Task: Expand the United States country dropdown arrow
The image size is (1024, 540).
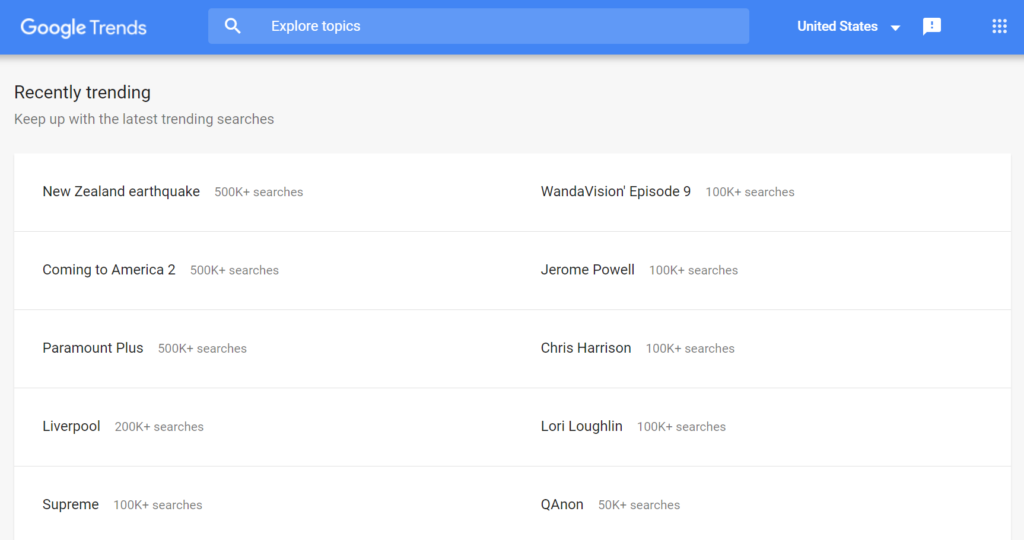Action: point(895,27)
